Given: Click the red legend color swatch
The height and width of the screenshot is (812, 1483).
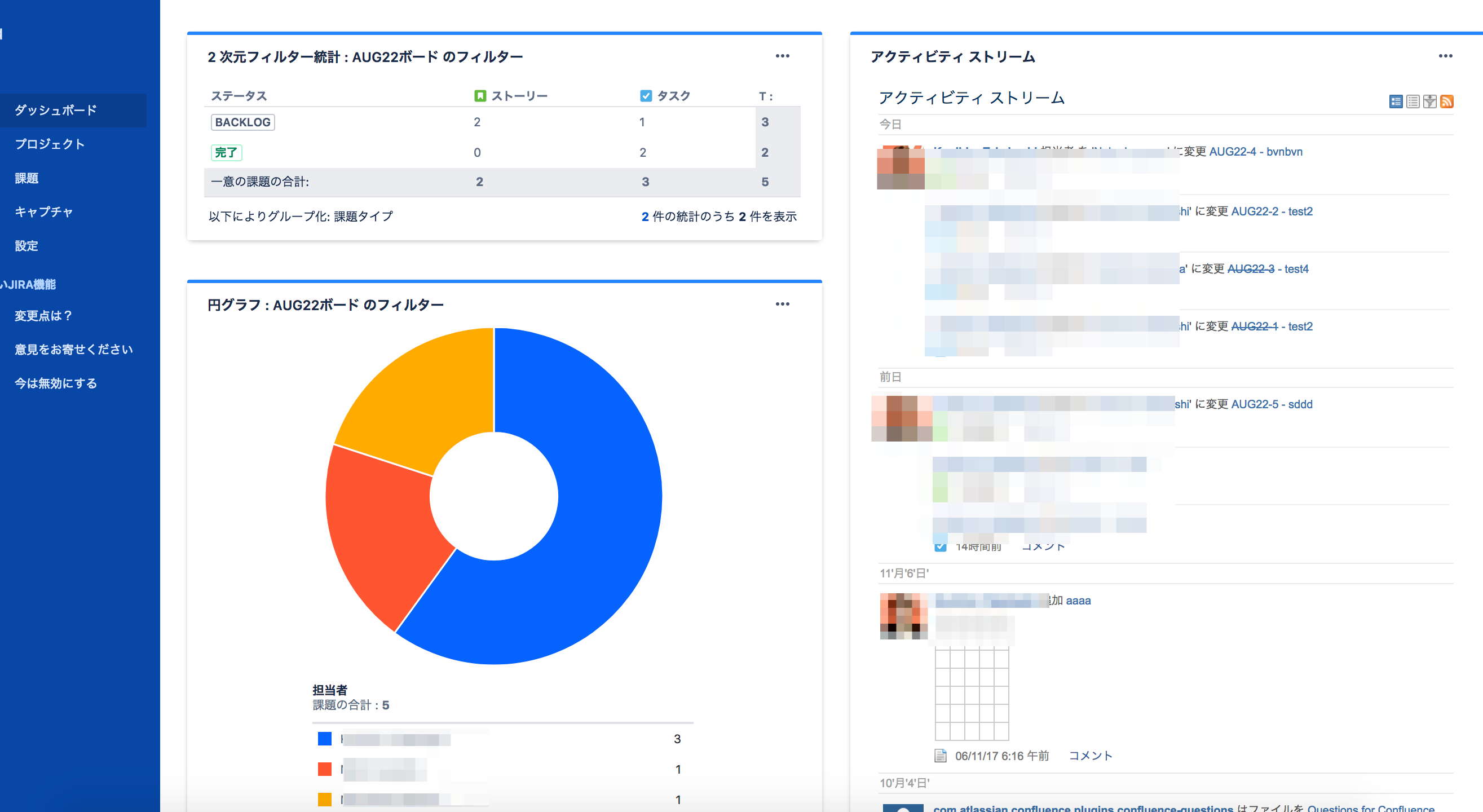Looking at the screenshot, I should (x=325, y=769).
